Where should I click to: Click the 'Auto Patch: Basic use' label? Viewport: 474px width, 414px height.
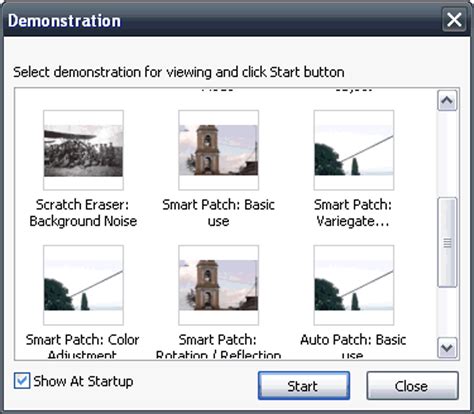point(353,347)
